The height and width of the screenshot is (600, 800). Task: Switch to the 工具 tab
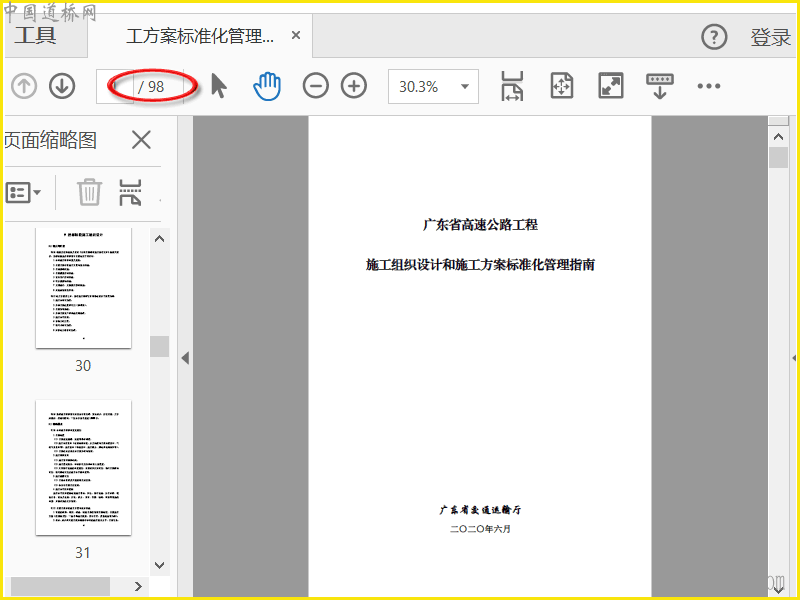tap(36, 36)
